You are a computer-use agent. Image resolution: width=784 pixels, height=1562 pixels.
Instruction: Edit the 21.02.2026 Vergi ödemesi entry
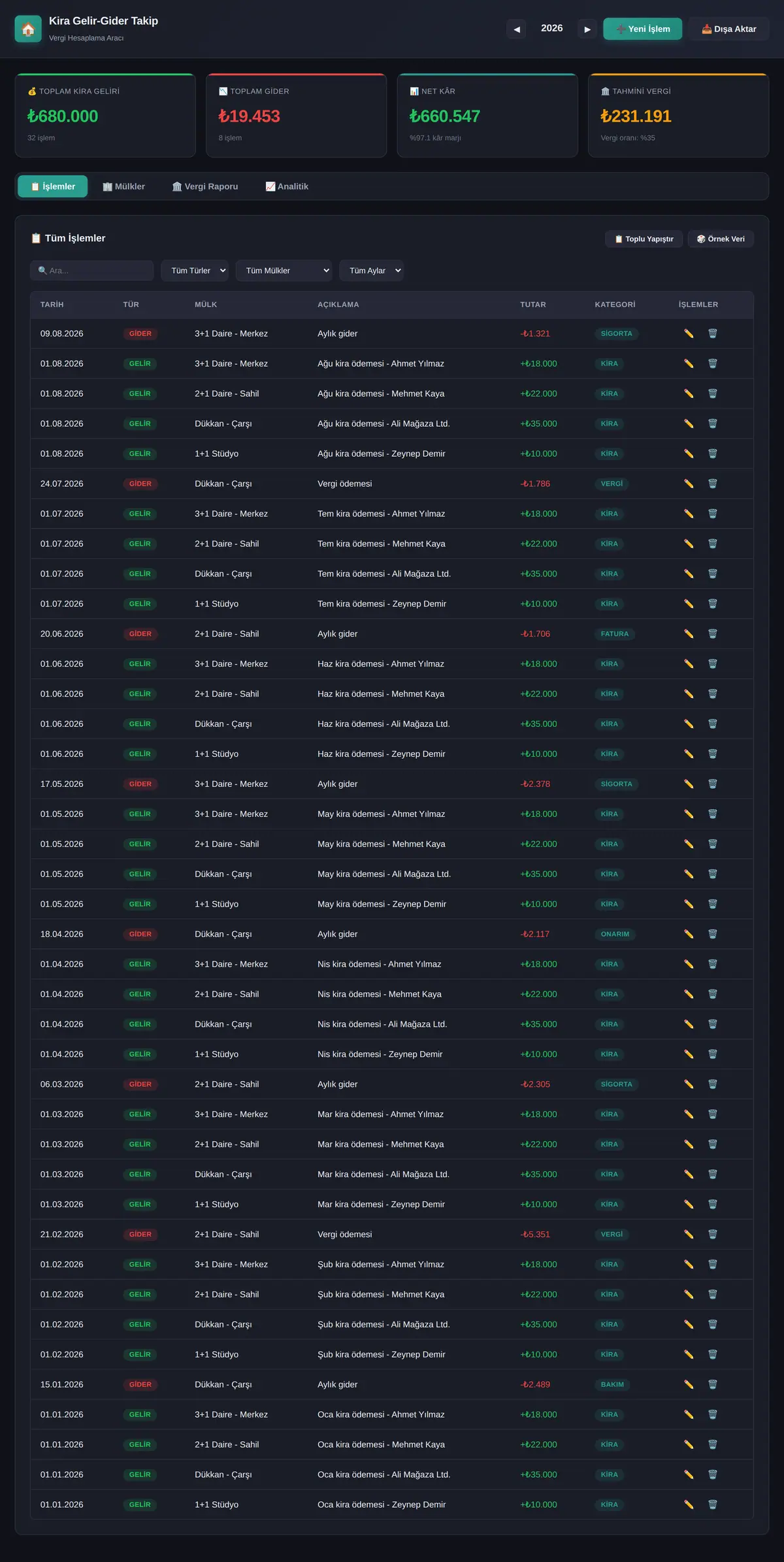(689, 1235)
